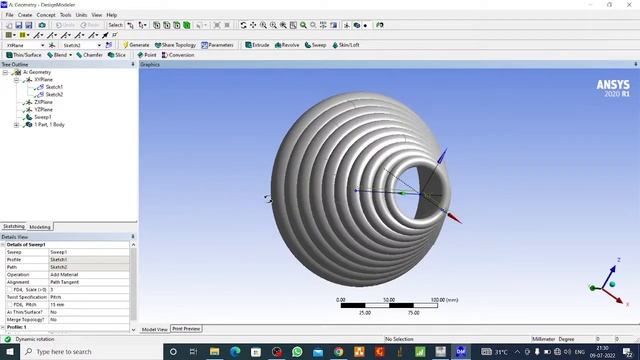Click the Tree Outline pin icon
This screenshot has width=640, height=360.
tap(133, 64)
